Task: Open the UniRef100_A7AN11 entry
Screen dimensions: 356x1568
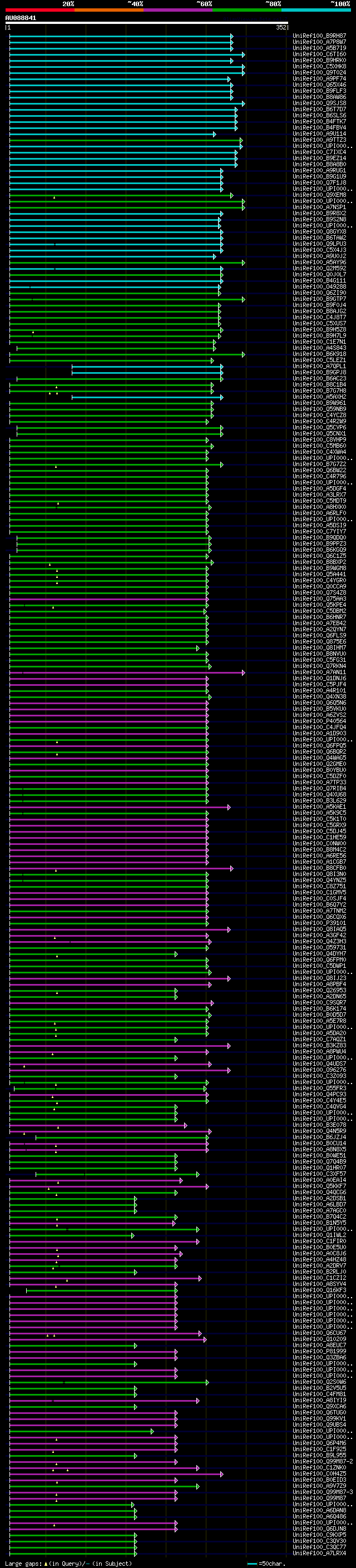Action: (x=319, y=672)
